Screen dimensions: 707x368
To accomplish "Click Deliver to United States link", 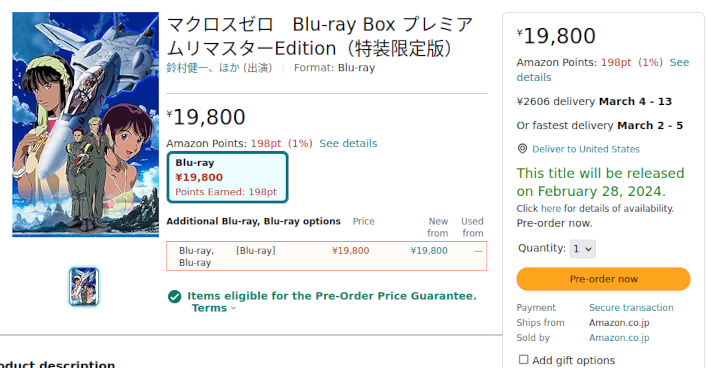I will (586, 149).
